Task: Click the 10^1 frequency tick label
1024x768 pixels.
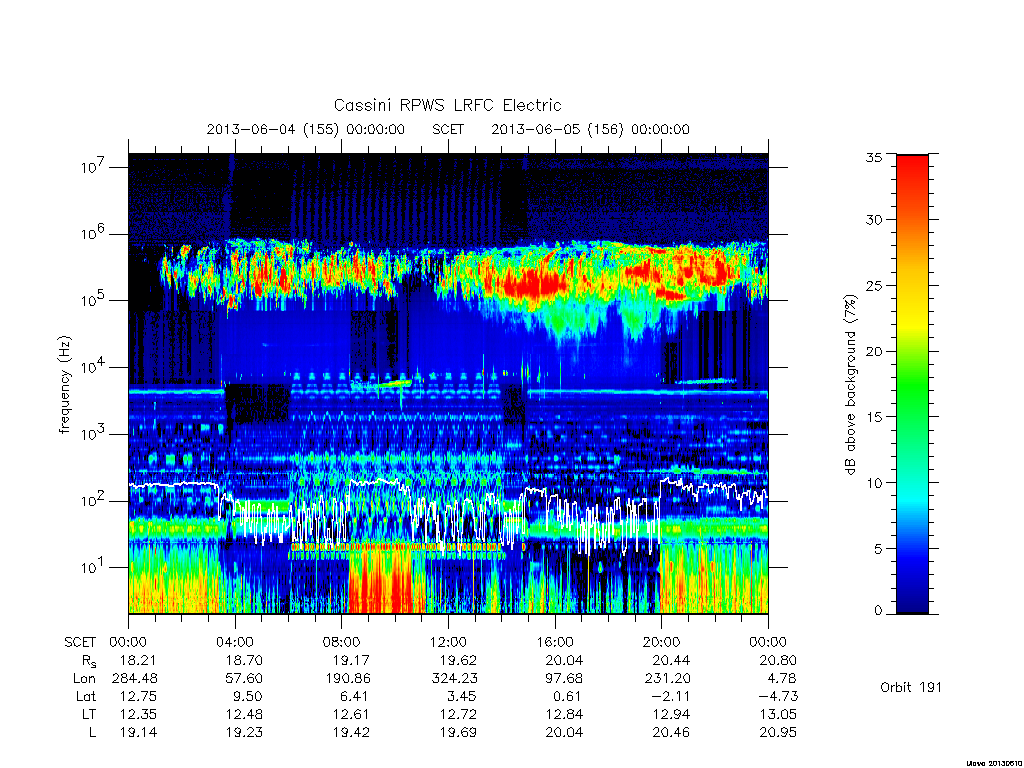Action: pos(93,567)
